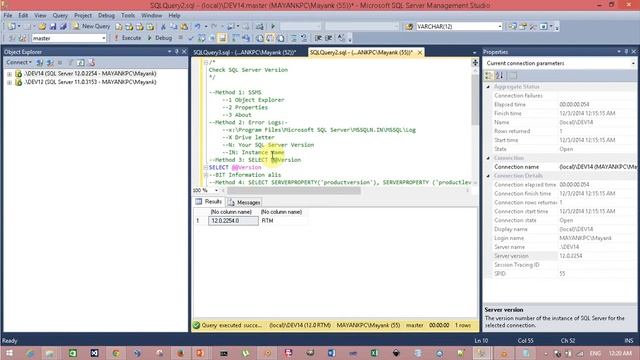Click the Cancel Executing Query icon
640x360 pixels.
(180, 38)
